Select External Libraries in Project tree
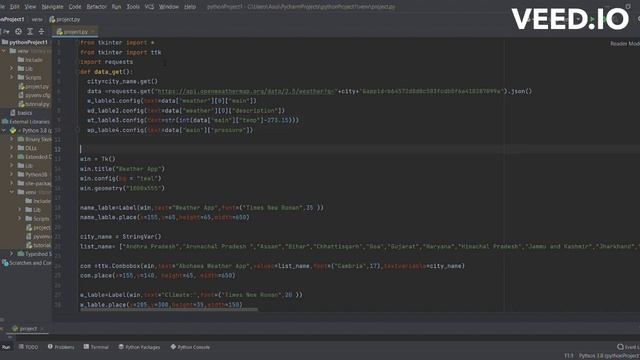This screenshot has height=360, width=640. click(26, 122)
